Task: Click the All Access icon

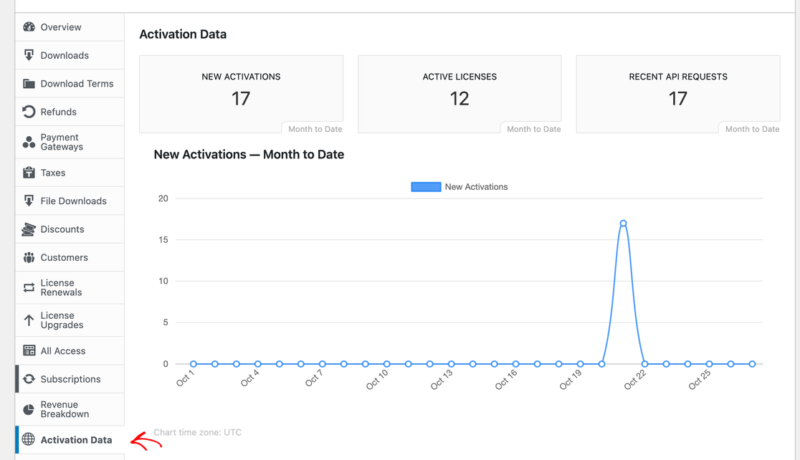Action: pos(29,351)
